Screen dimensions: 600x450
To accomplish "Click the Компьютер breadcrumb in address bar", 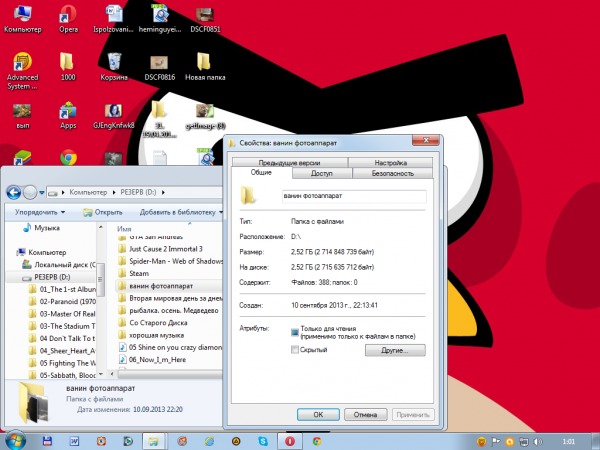I will (88, 192).
